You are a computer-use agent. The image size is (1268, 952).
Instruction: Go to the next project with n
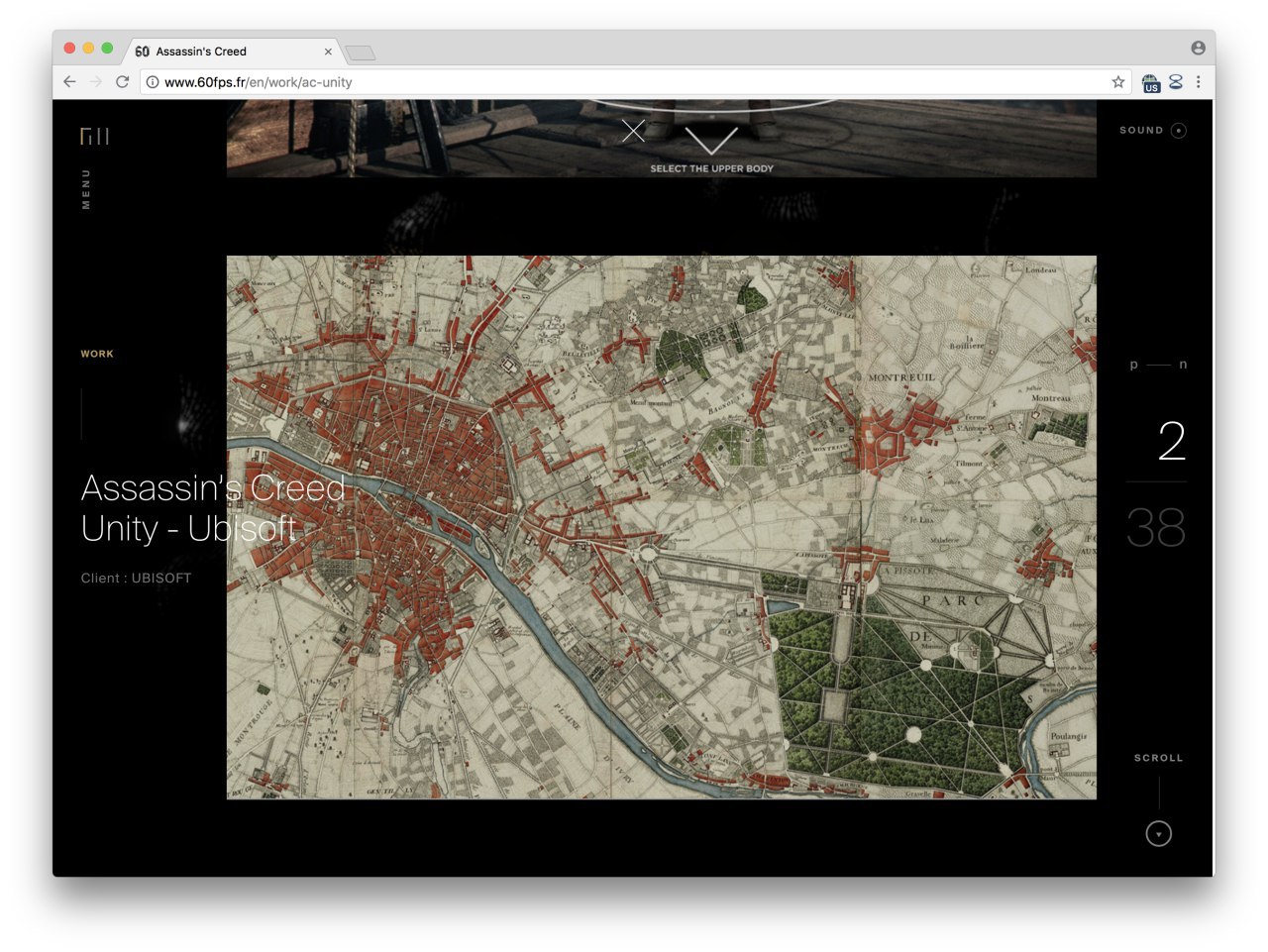point(1183,365)
